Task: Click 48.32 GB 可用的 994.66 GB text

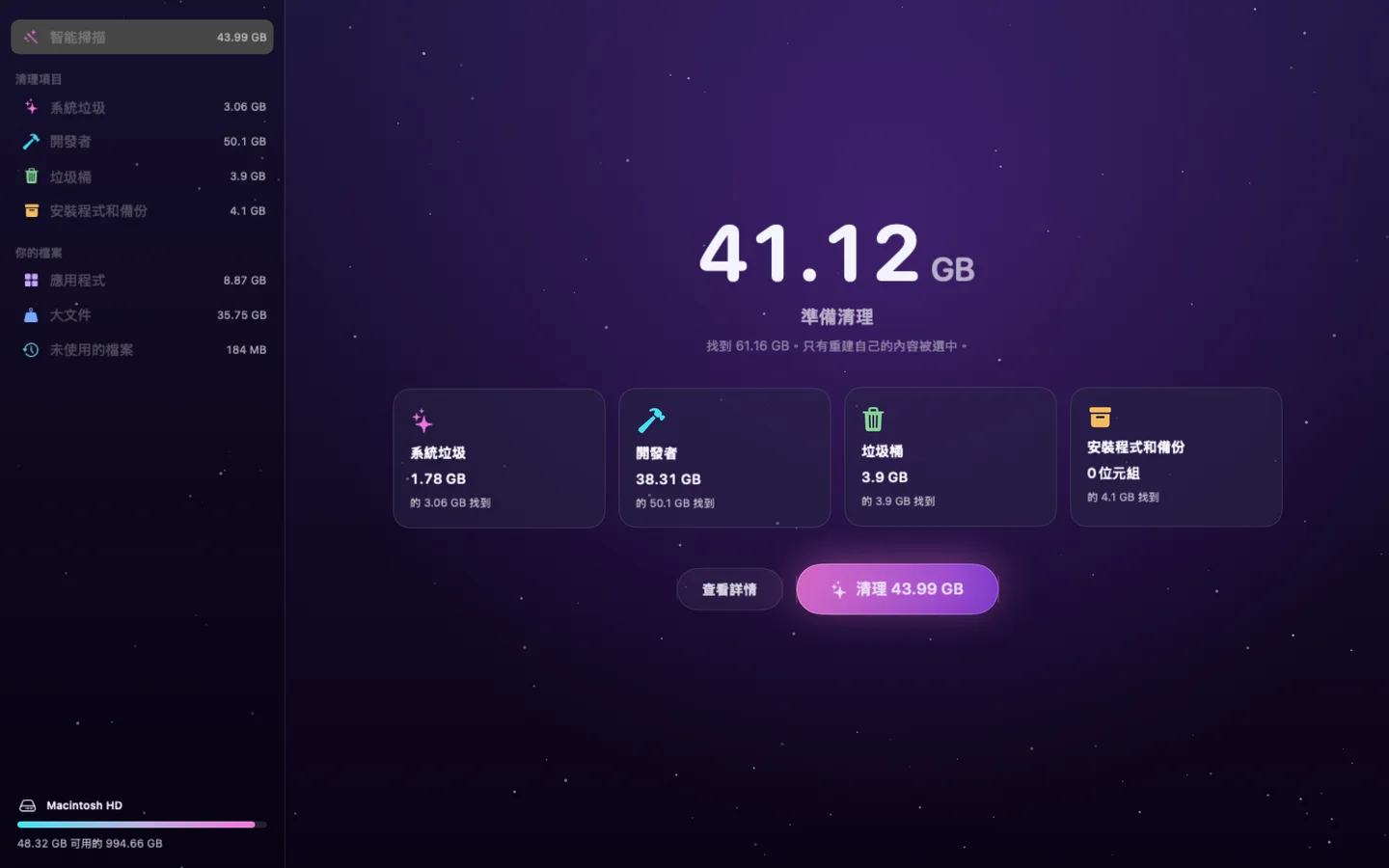Action: 90,843
